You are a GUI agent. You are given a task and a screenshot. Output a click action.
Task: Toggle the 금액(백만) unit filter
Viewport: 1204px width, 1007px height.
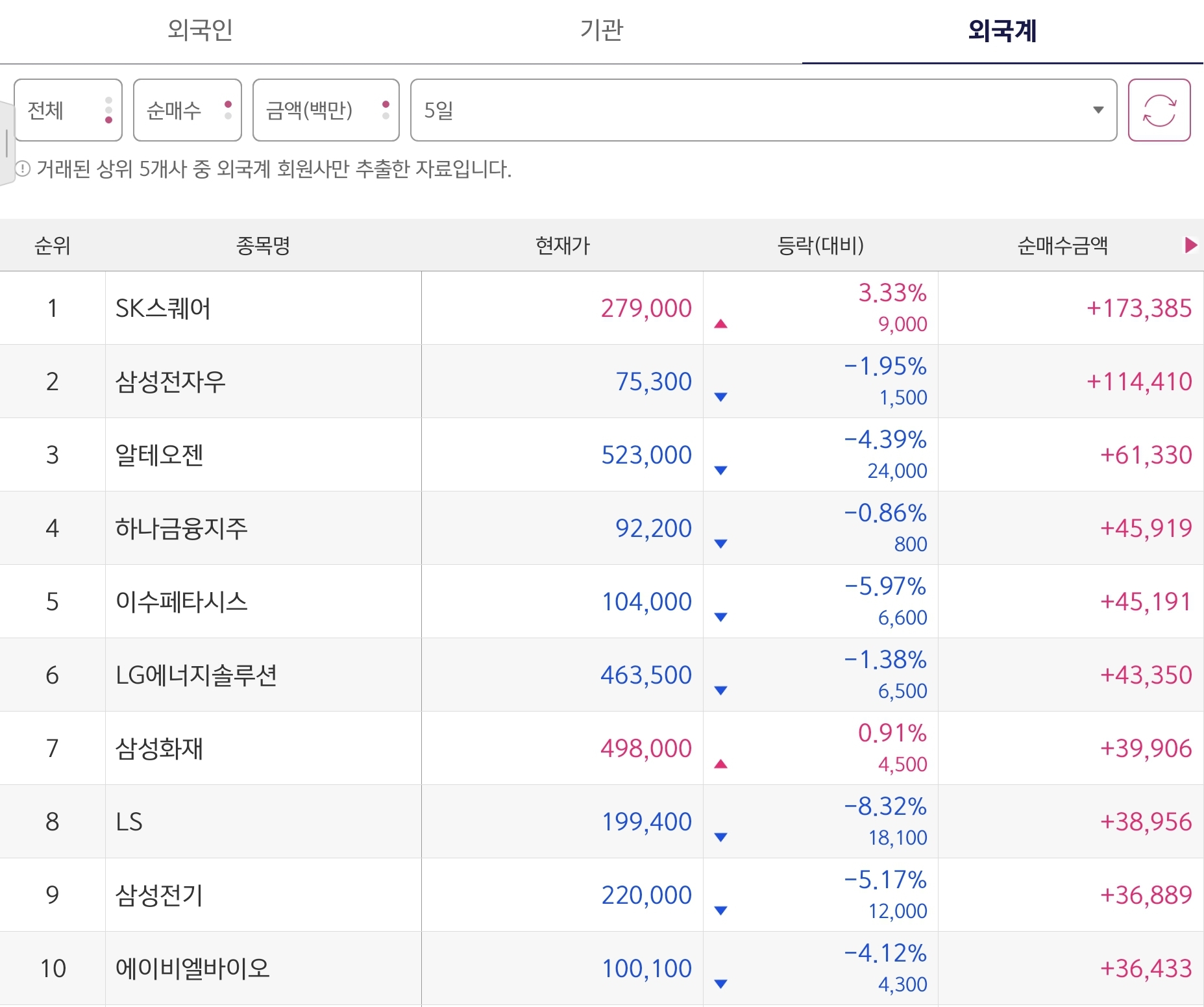[x=326, y=110]
